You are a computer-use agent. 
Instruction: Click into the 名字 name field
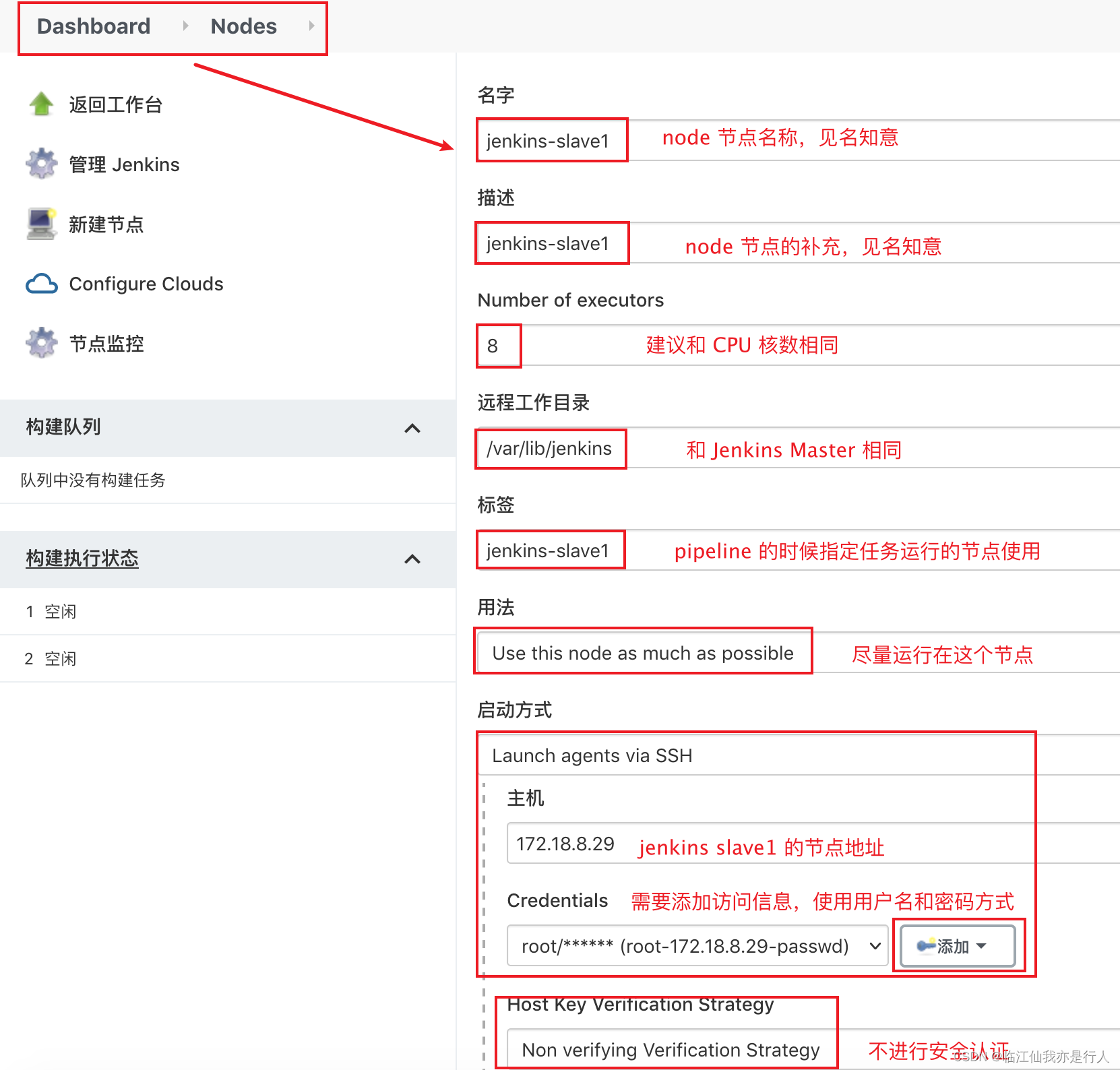tap(798, 140)
